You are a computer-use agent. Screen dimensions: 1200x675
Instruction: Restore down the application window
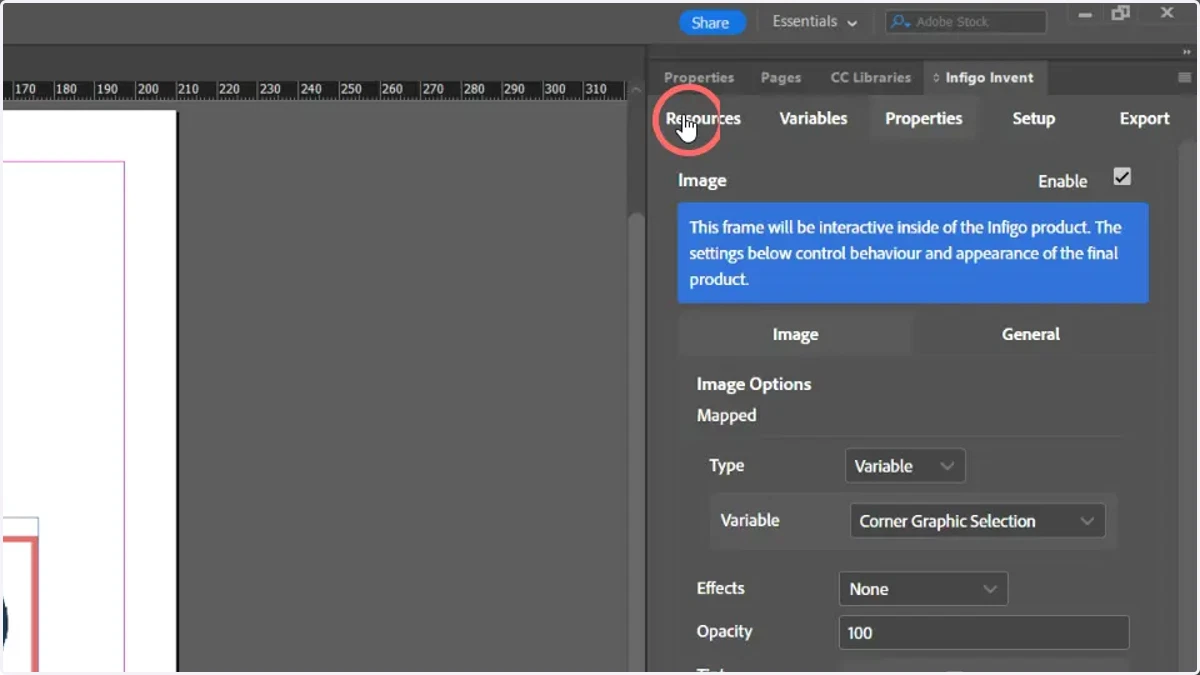1121,13
